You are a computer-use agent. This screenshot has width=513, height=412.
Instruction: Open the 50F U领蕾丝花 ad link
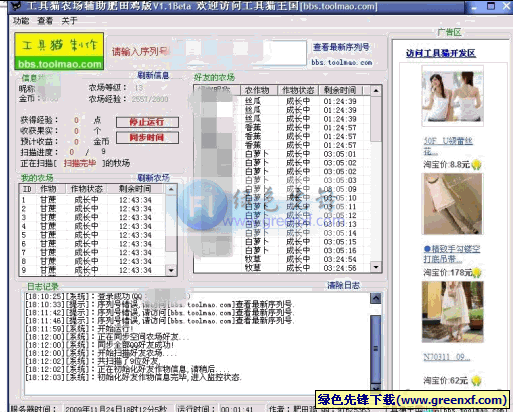point(448,146)
